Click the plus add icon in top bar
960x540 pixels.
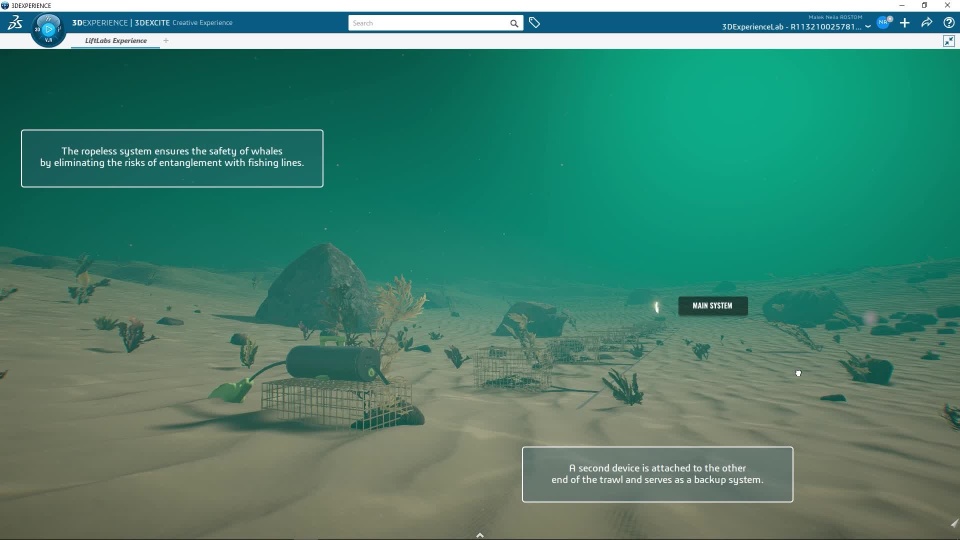click(x=905, y=23)
